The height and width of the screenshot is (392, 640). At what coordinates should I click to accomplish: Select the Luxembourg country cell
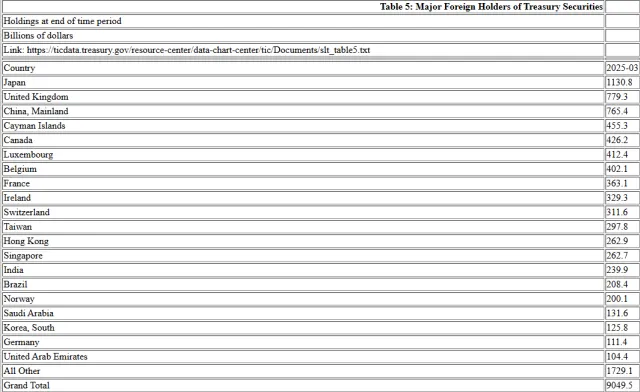point(303,154)
